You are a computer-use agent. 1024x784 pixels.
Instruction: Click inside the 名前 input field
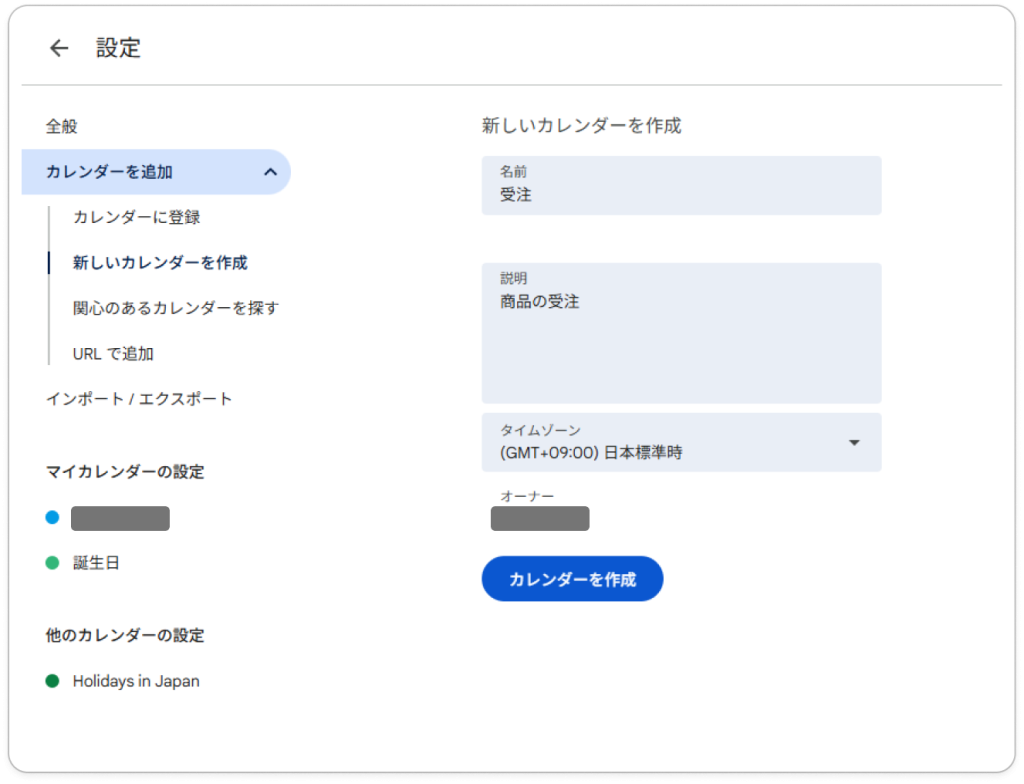(681, 194)
